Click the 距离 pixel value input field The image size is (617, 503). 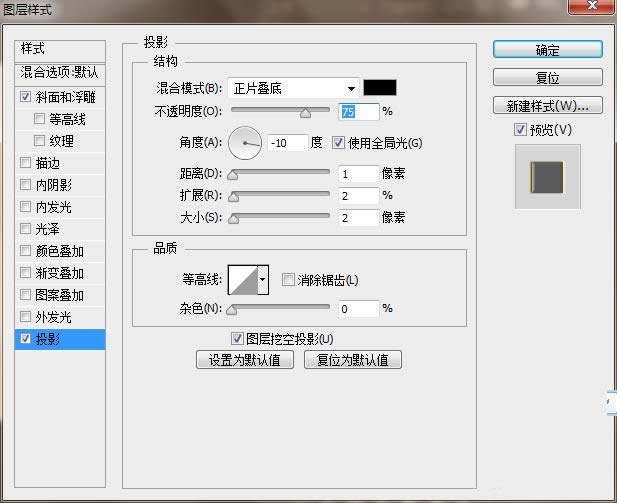click(357, 174)
